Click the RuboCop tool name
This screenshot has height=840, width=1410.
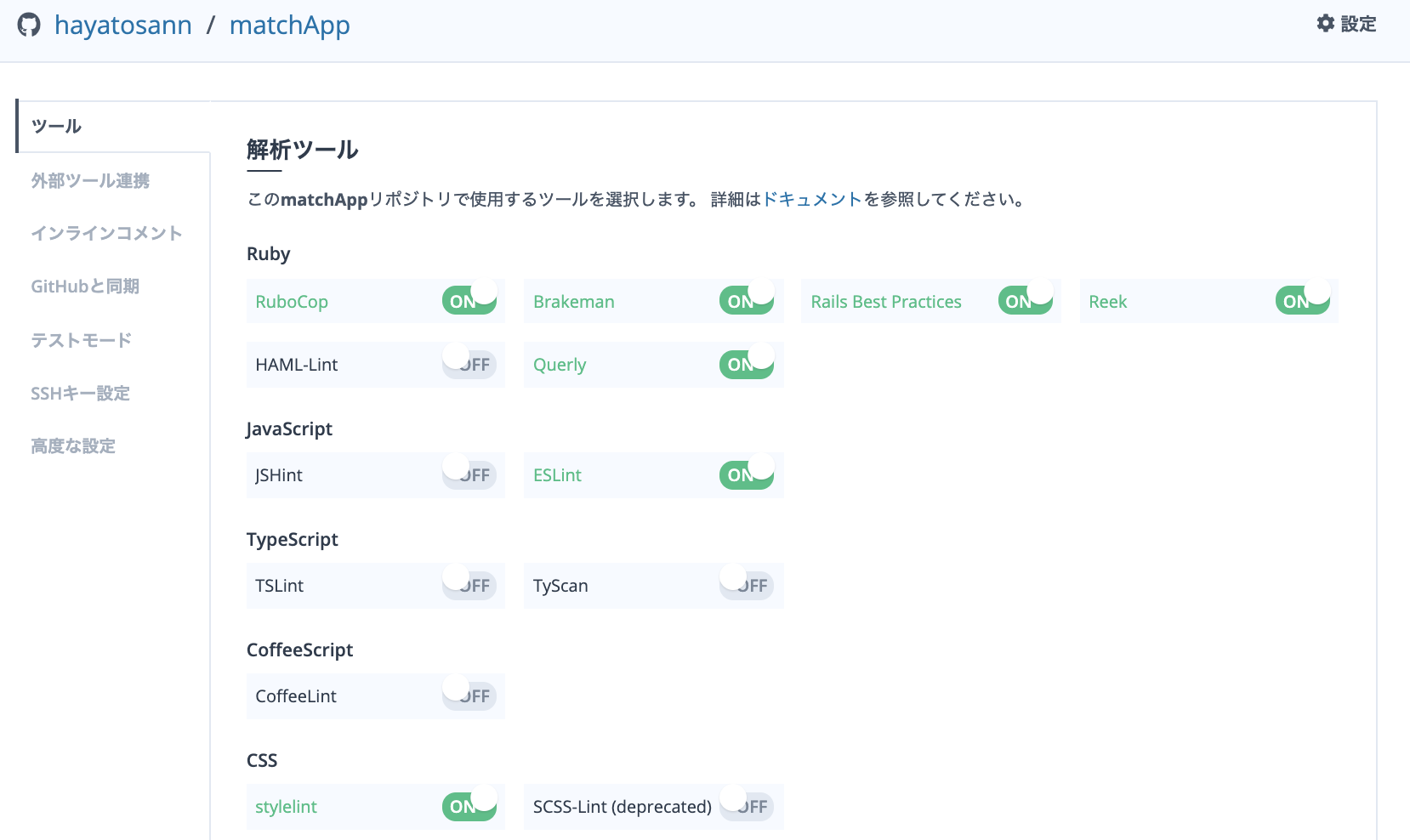click(x=292, y=302)
